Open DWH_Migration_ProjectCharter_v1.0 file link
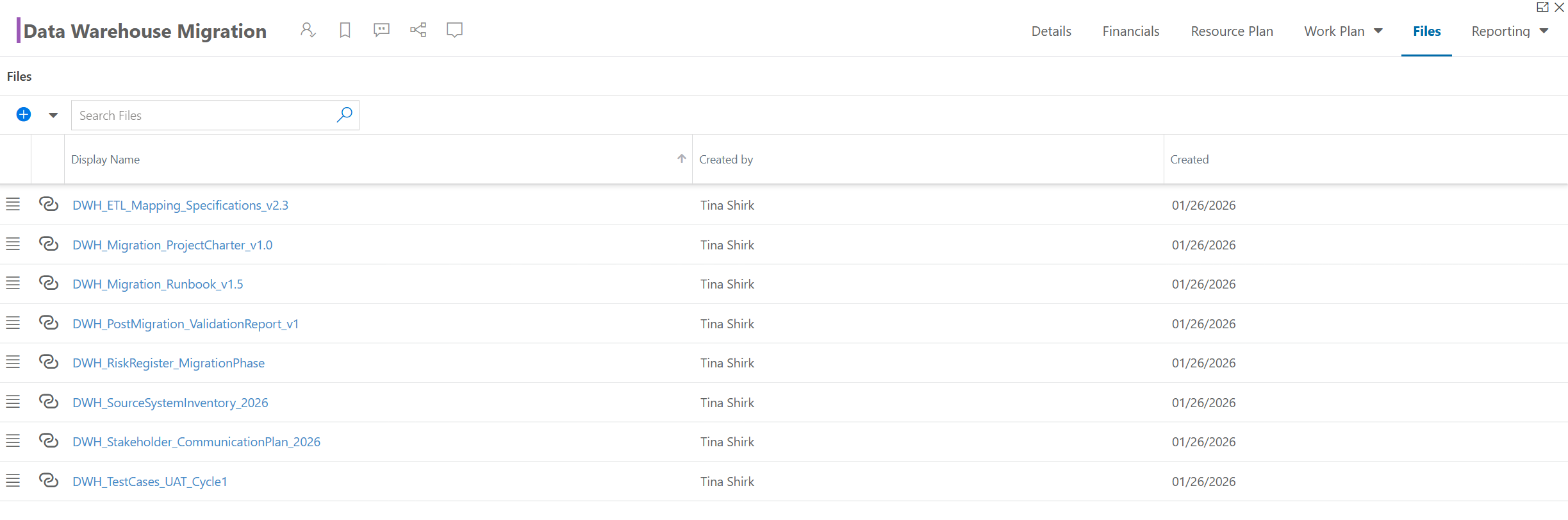The width and height of the screenshot is (1568, 520). (x=172, y=245)
